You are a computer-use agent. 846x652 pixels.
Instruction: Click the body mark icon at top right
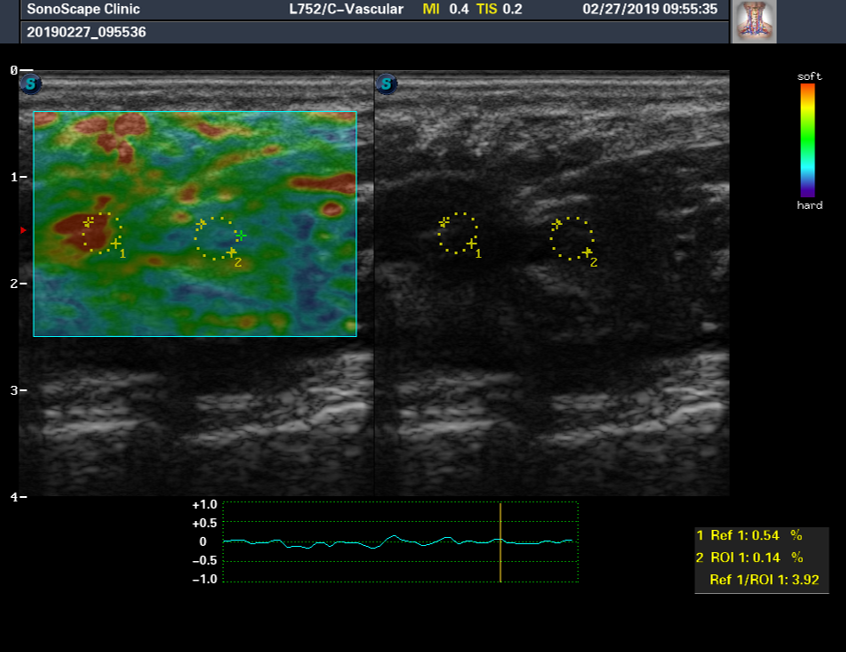click(754, 21)
